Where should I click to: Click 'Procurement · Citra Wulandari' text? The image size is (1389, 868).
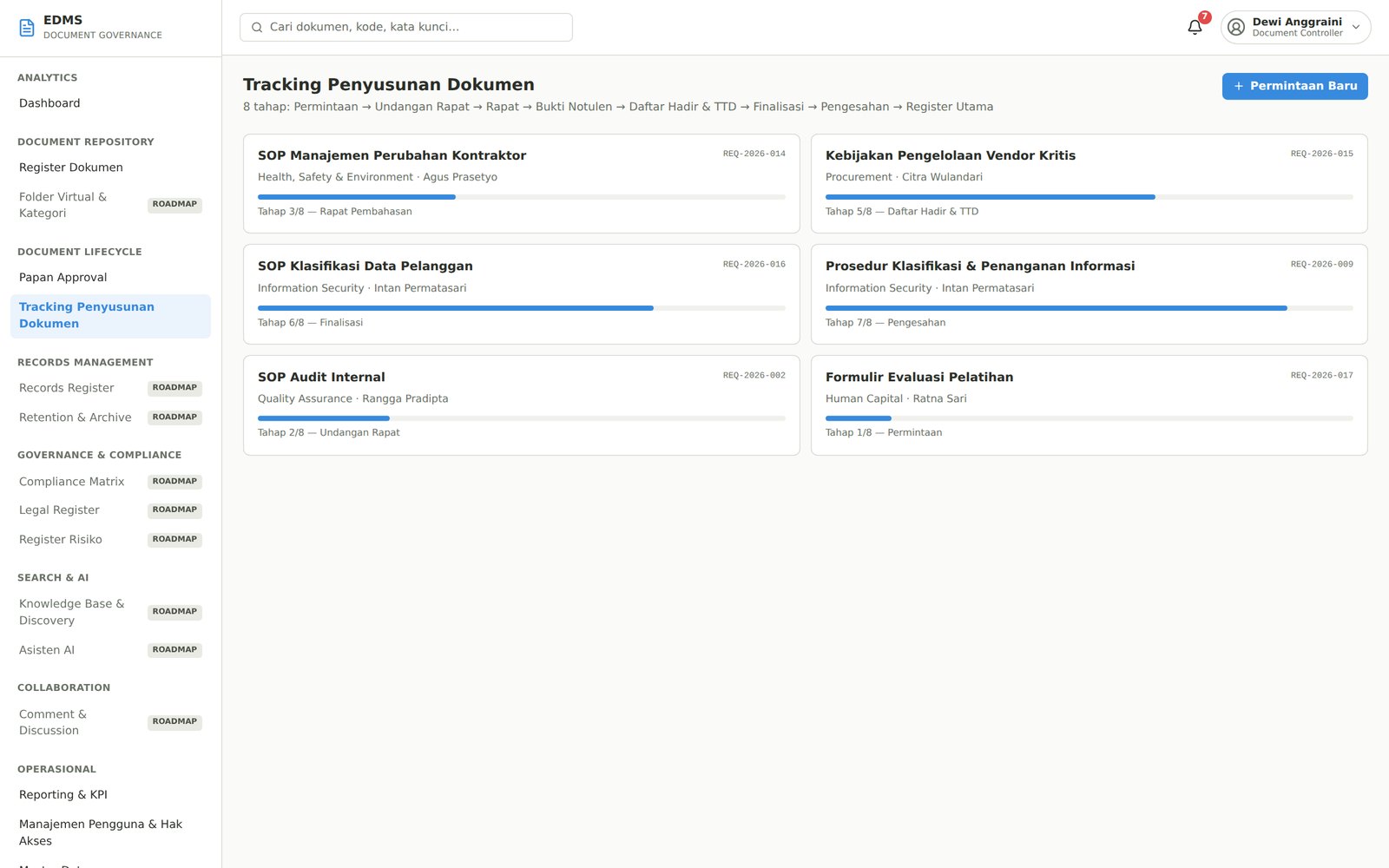coord(904,177)
